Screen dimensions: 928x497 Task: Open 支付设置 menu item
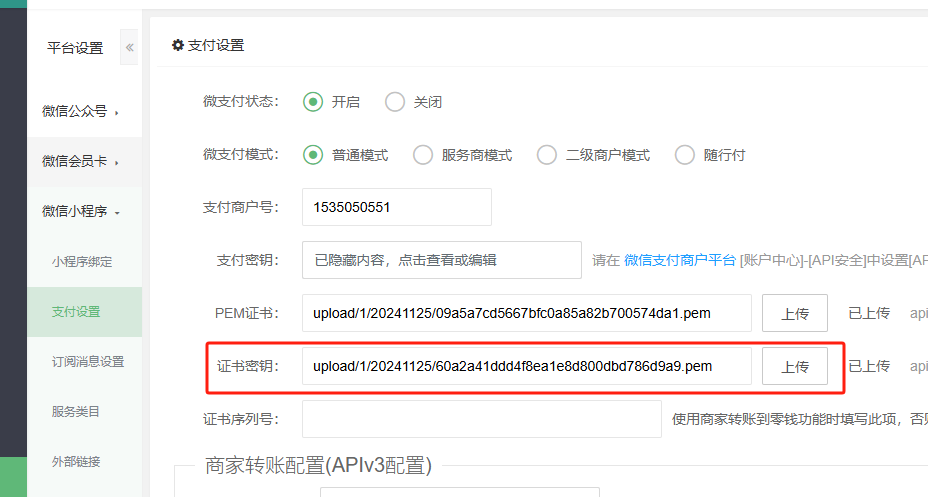76,312
